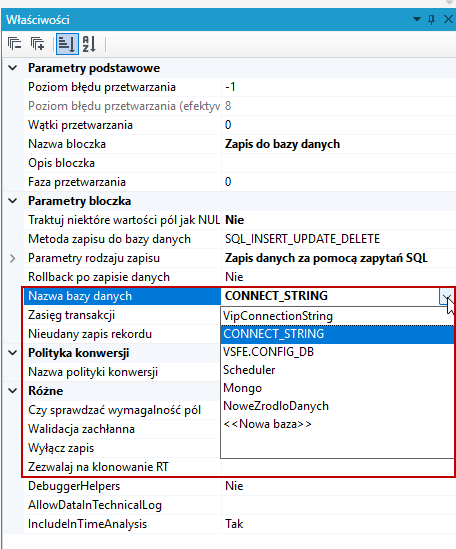Choose <<Nowa baza>> from the dropdown list
The image size is (456, 549).
tap(337, 424)
